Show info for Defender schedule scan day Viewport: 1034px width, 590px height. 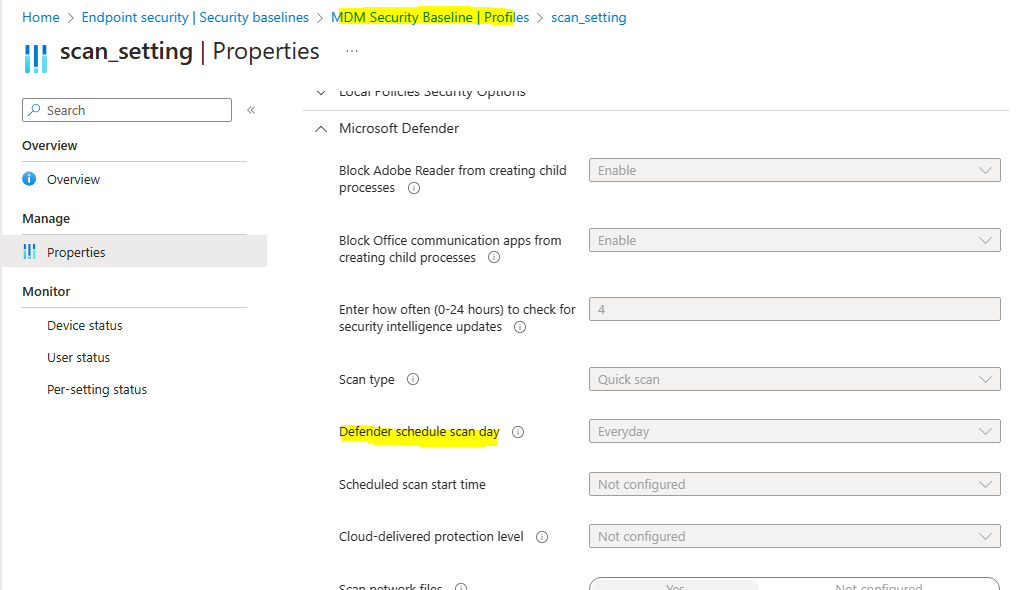(518, 432)
